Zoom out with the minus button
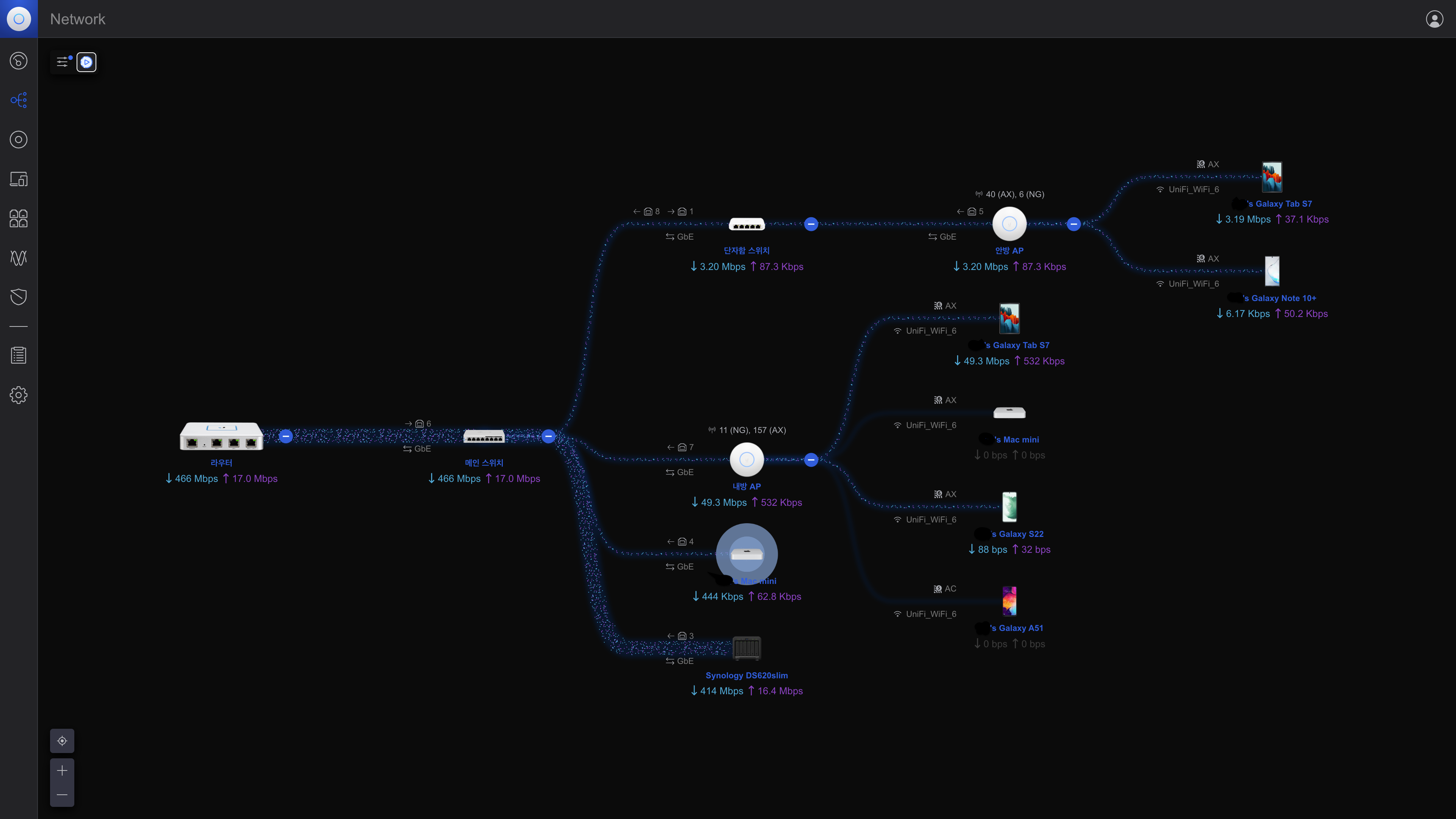 click(x=62, y=795)
